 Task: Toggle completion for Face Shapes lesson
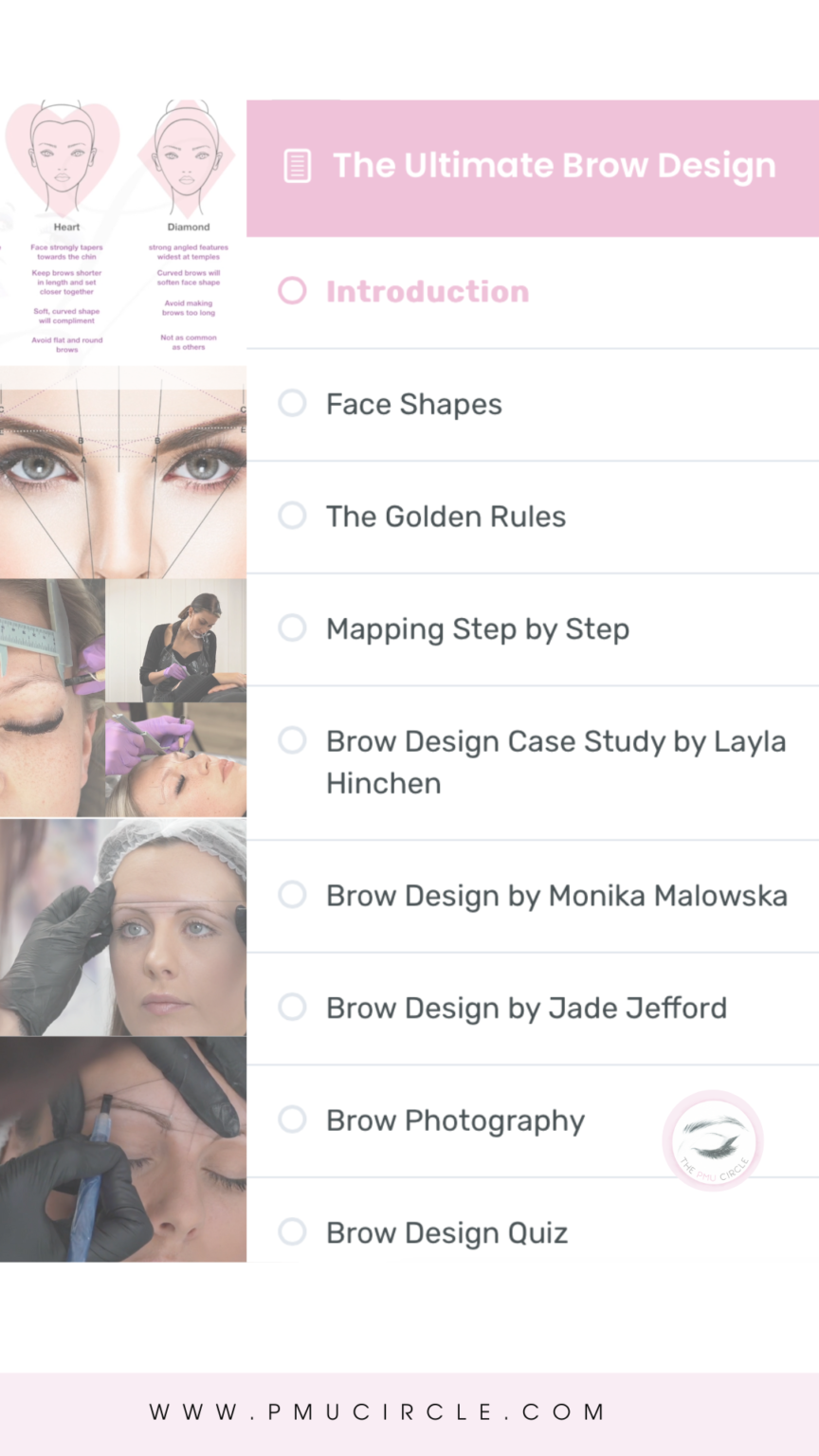tap(292, 403)
